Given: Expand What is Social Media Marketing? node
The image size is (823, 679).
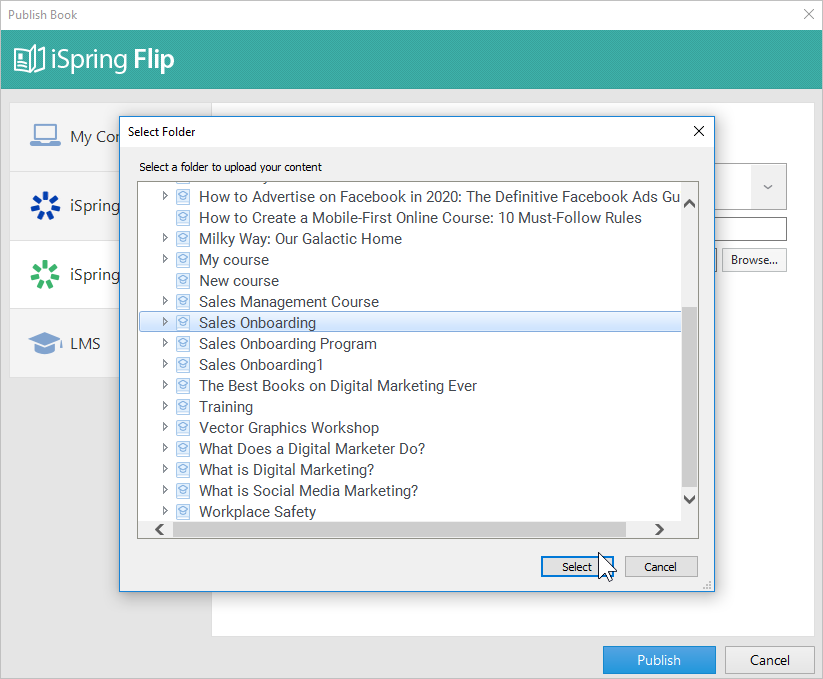Looking at the screenshot, I should click(165, 490).
